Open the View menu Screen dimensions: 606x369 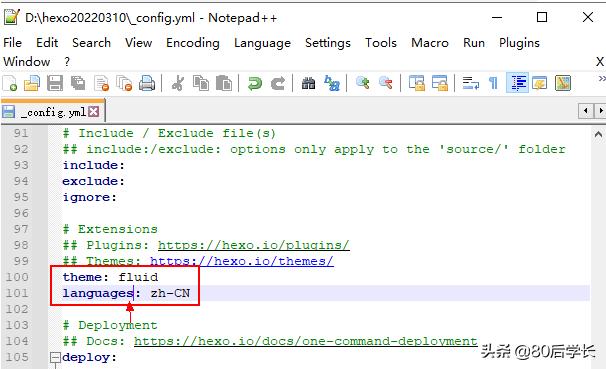[138, 43]
